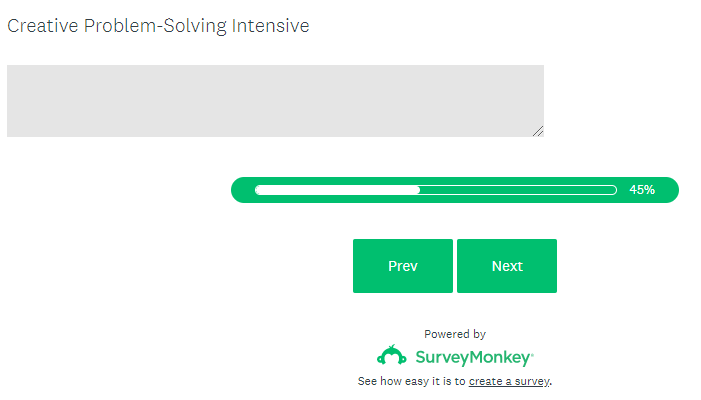The height and width of the screenshot is (400, 701).
Task: Click the "Monkey" part of the SurveyMonkey wordmark
Action: (x=499, y=357)
